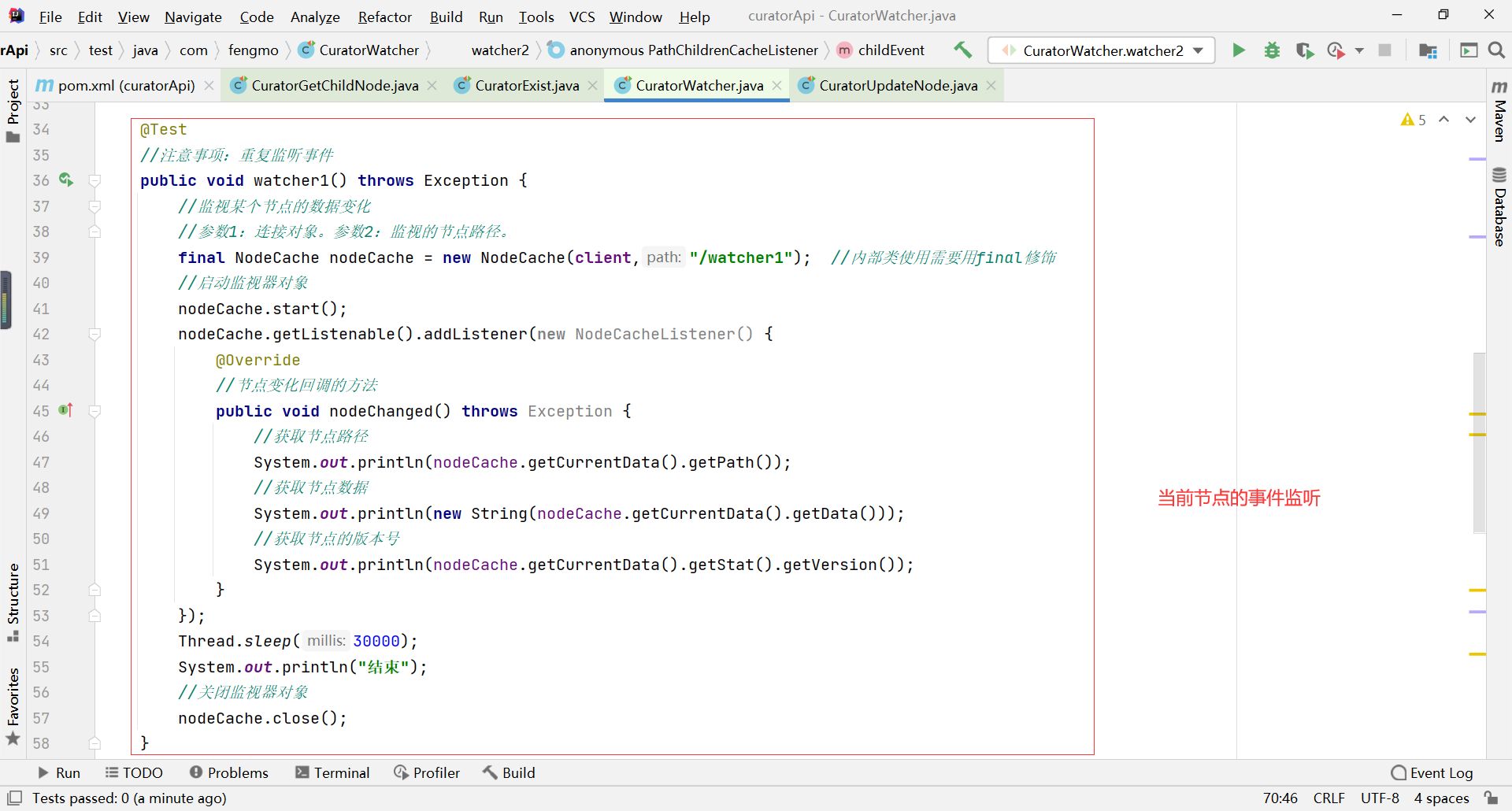
Task: Switch to the CuratorUpdateNode.java tab
Action: (x=898, y=85)
